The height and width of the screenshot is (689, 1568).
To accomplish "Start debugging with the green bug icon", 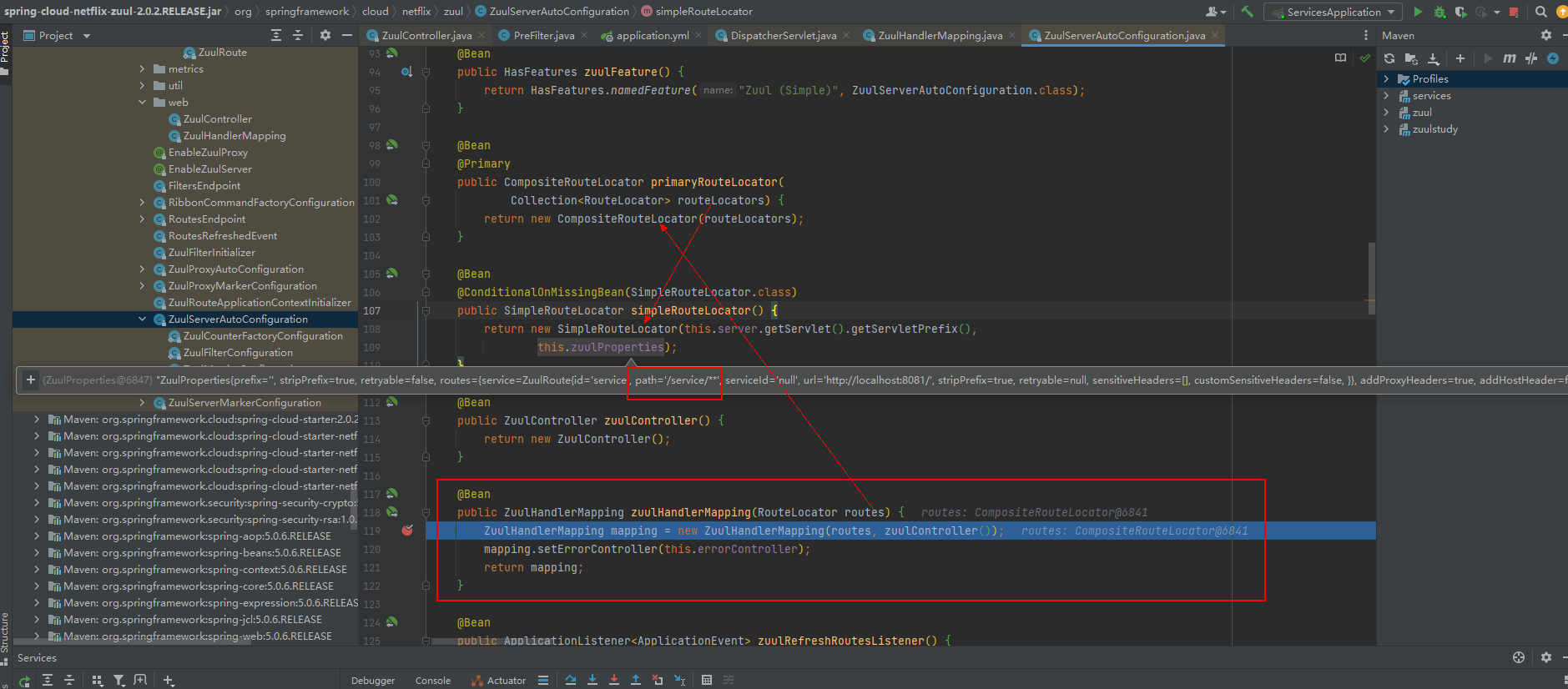I will click(x=1439, y=12).
